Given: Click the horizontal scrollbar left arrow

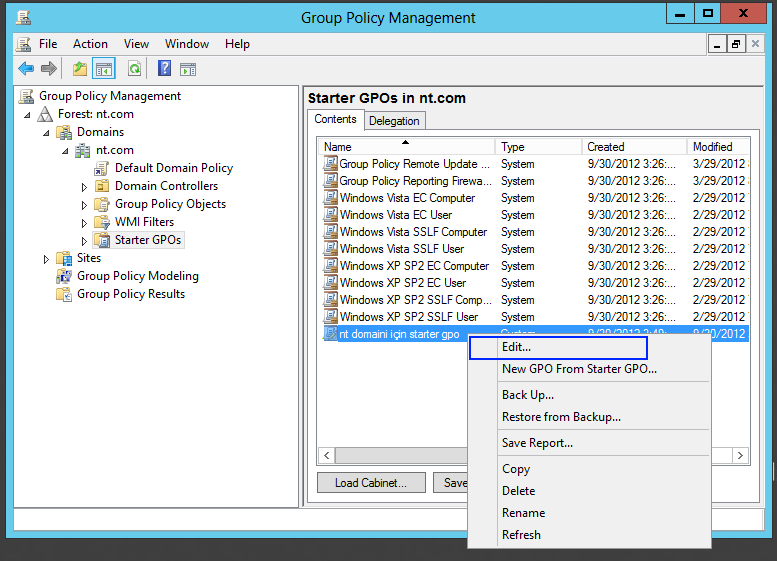Looking at the screenshot, I should pos(327,455).
